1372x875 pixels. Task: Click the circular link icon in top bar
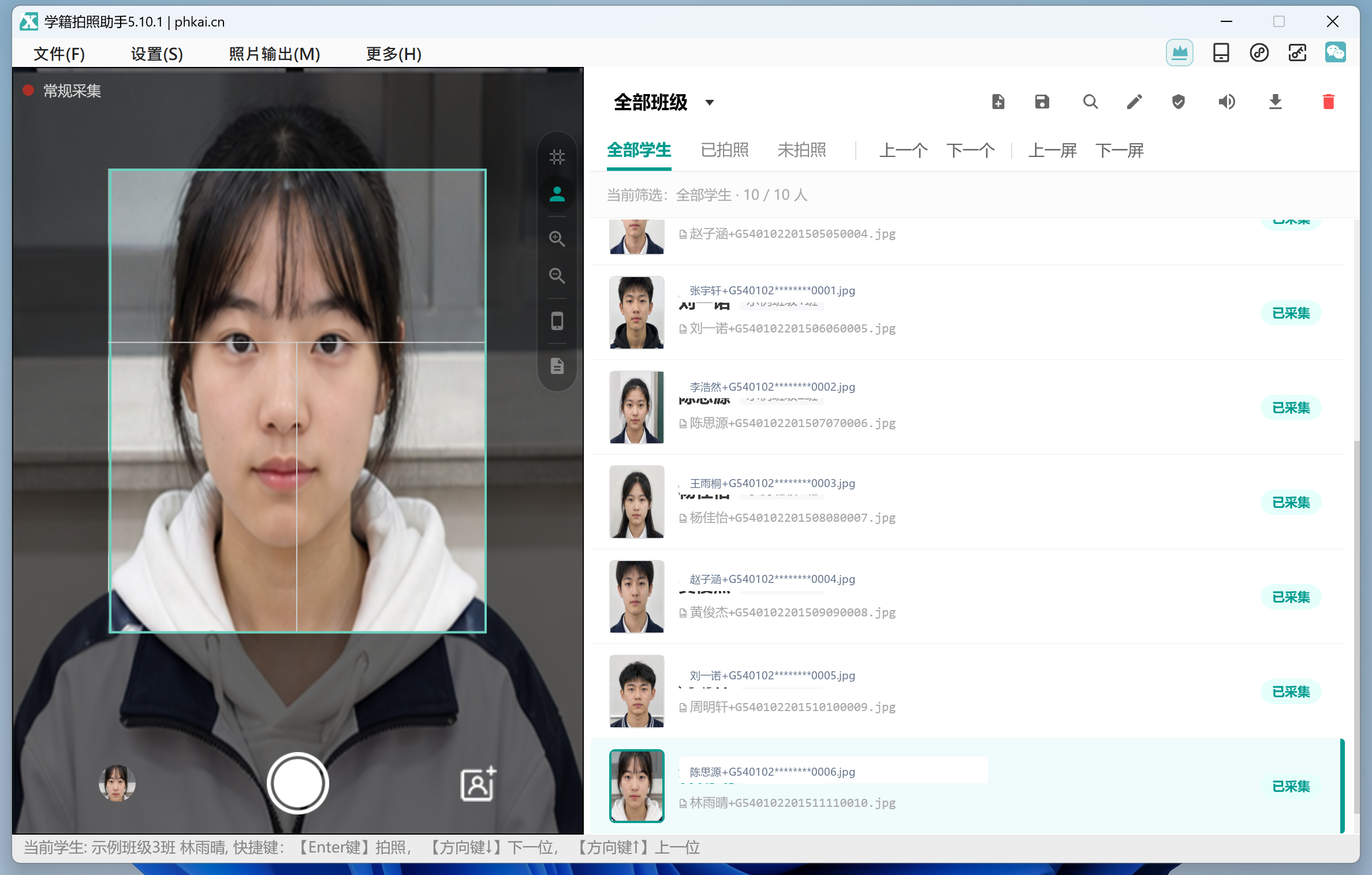pos(1259,53)
